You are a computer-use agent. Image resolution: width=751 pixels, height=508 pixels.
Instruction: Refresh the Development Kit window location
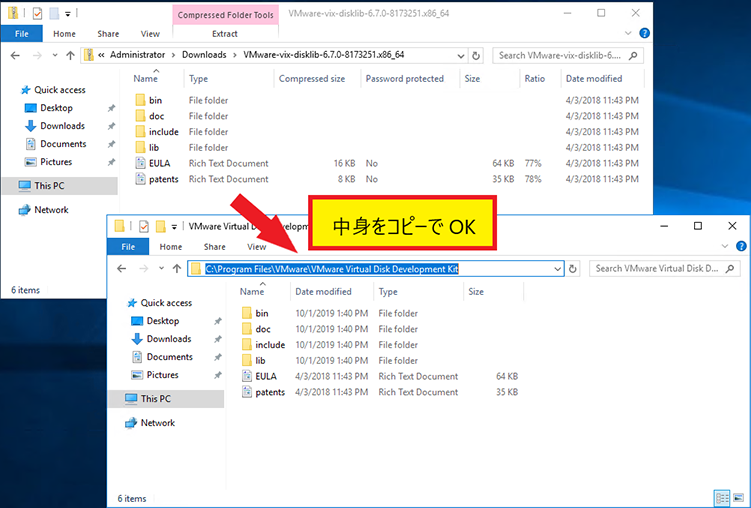point(572,269)
